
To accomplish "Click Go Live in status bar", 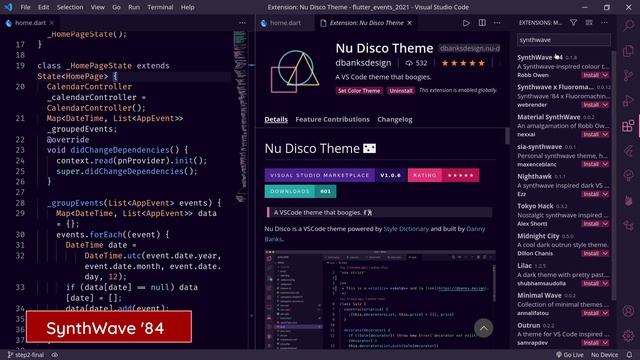I will tap(570, 355).
